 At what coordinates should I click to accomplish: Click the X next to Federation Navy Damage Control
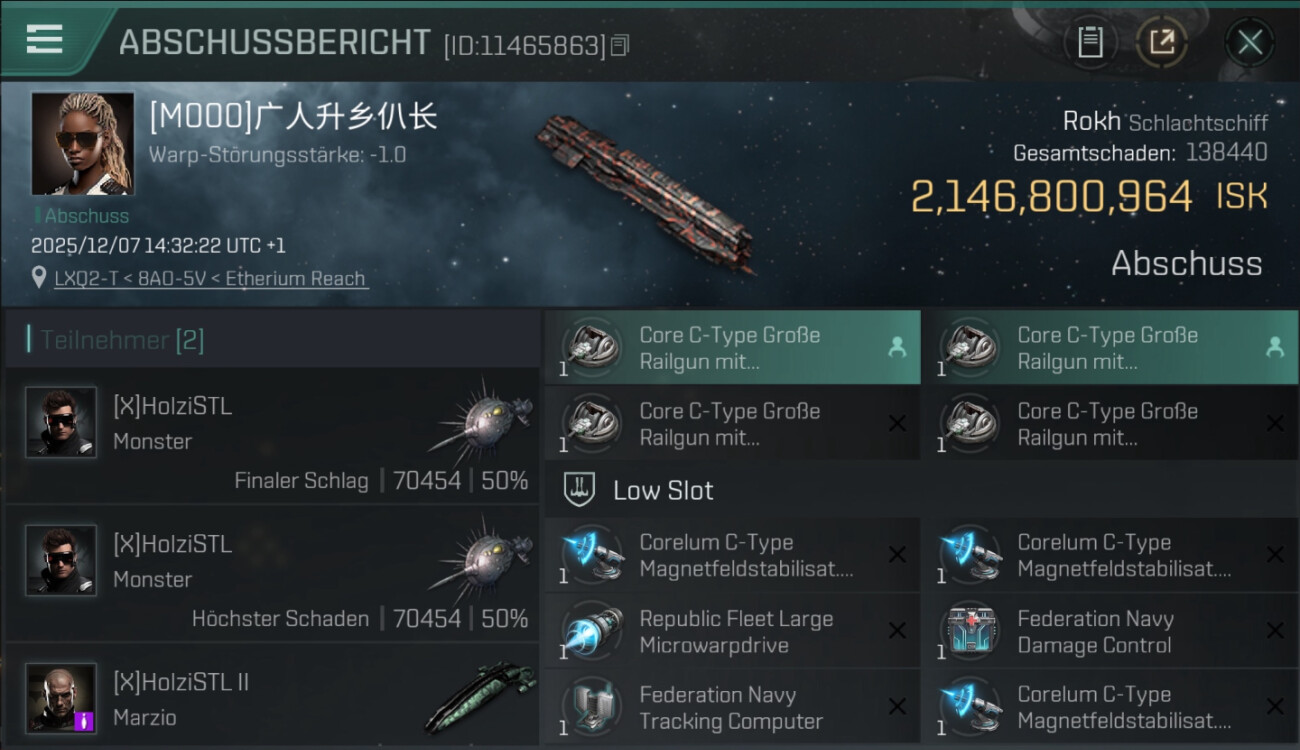pyautogui.click(x=1275, y=631)
